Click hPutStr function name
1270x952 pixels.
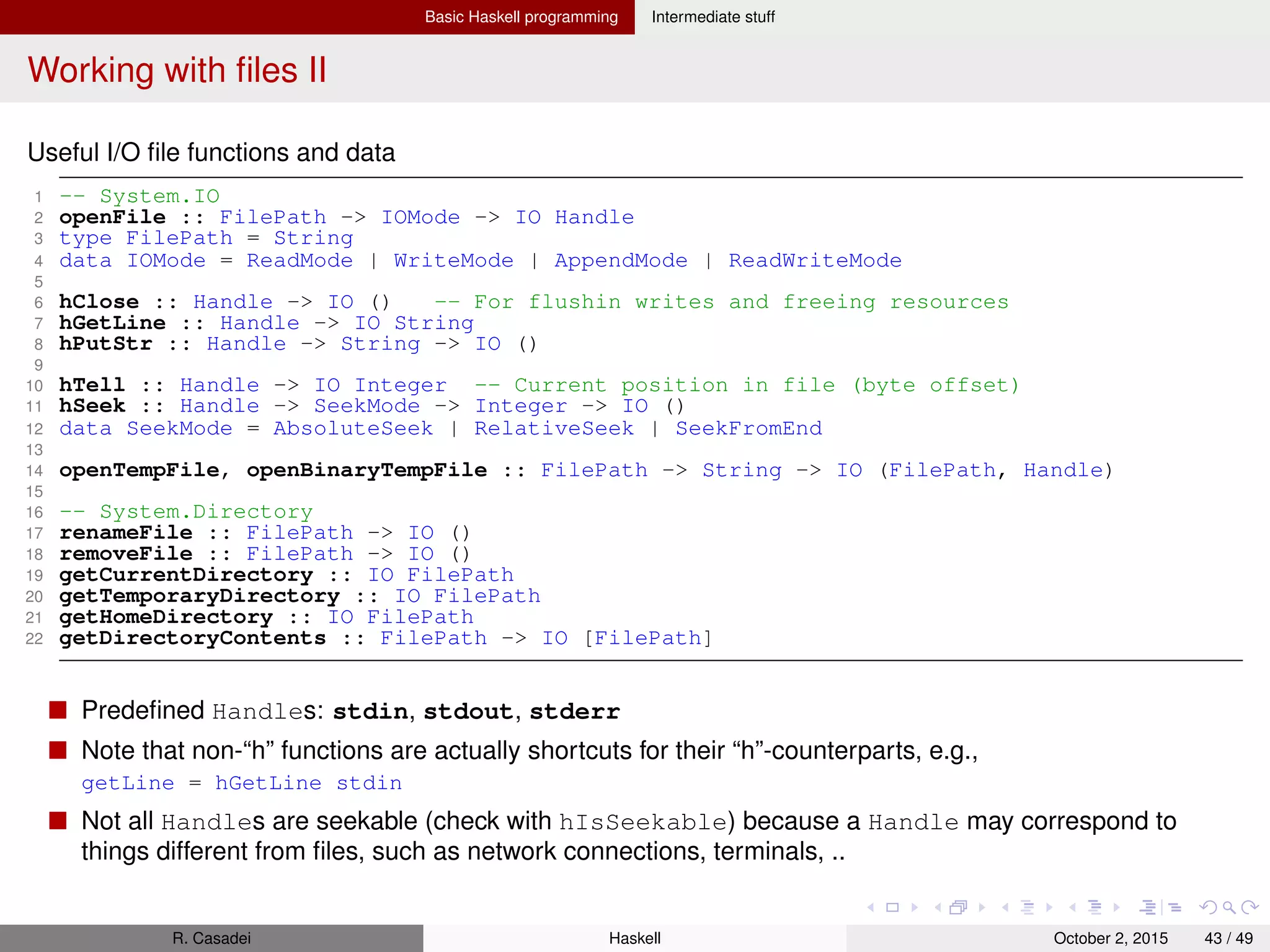(106, 344)
